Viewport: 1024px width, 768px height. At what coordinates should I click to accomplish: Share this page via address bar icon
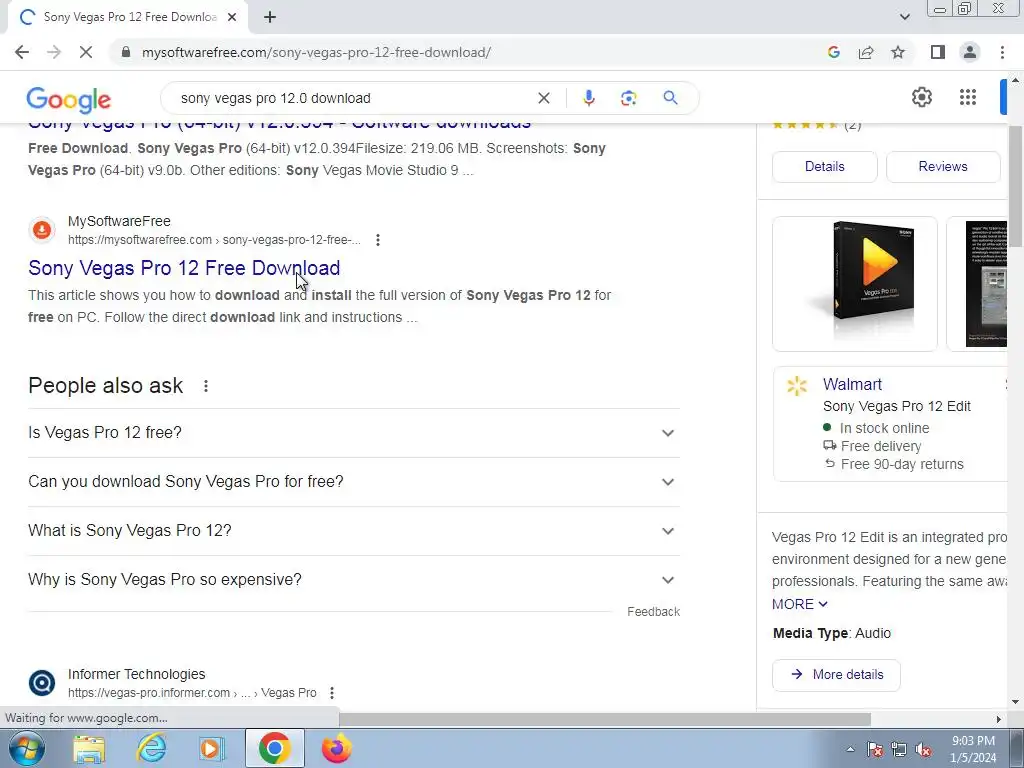coord(866,52)
